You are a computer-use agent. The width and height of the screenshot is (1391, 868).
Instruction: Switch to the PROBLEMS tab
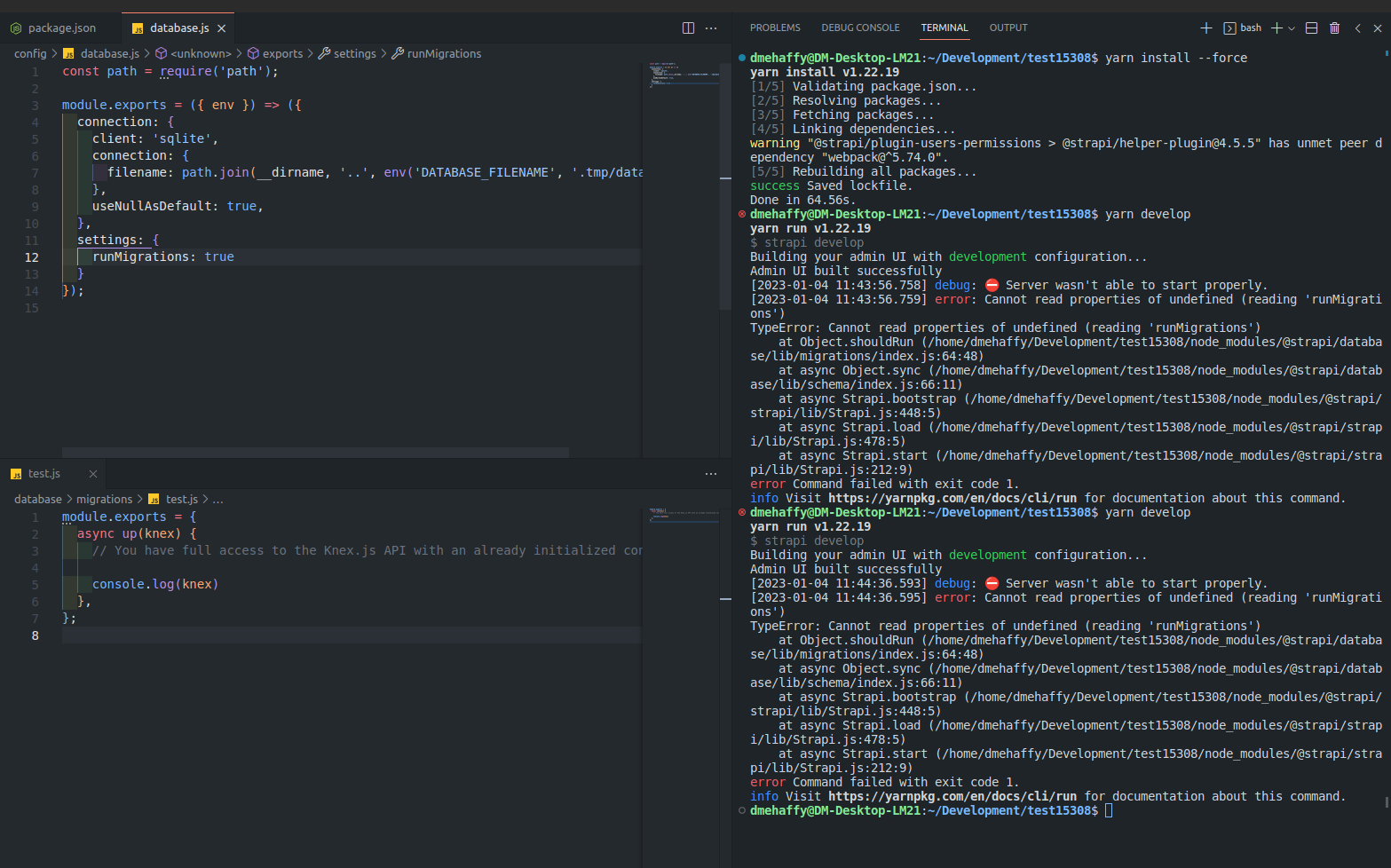coord(774,28)
